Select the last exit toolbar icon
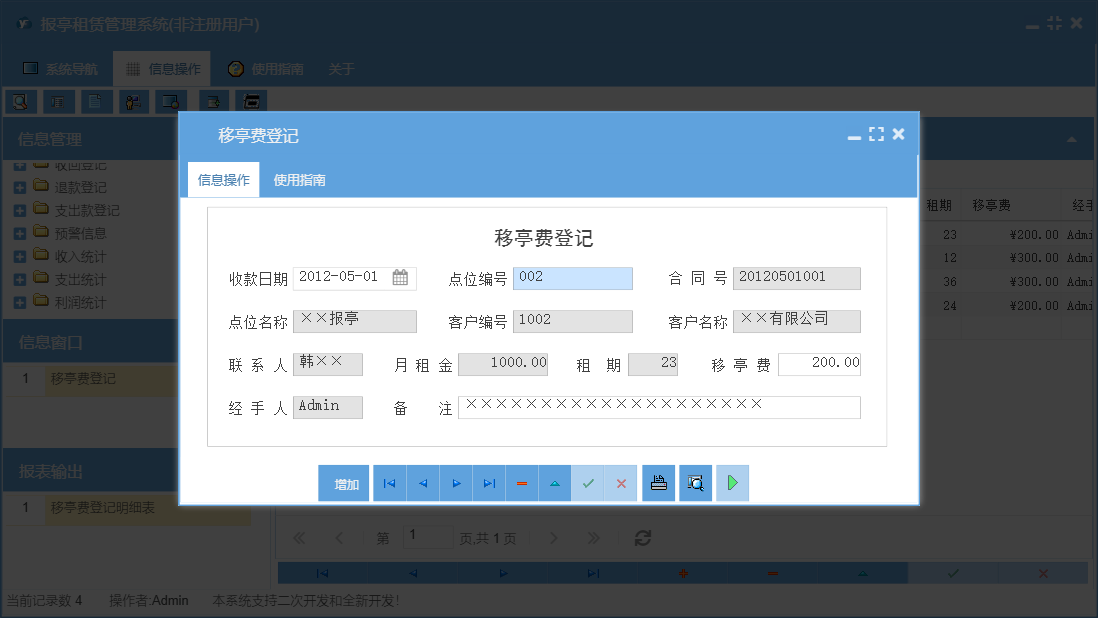Screen dimensions: 1098x618 tap(251, 101)
